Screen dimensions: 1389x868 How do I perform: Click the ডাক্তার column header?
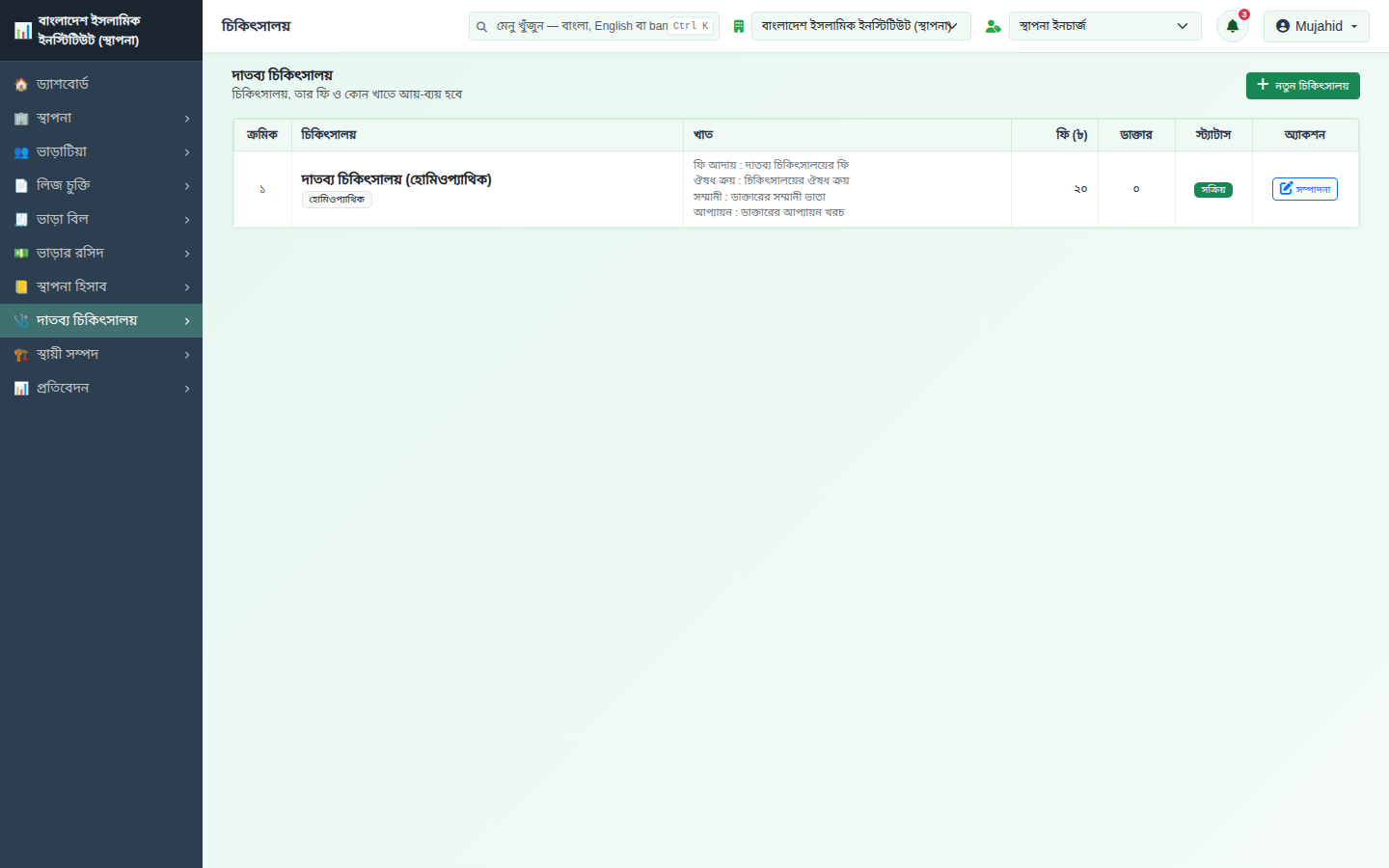[x=1136, y=135]
